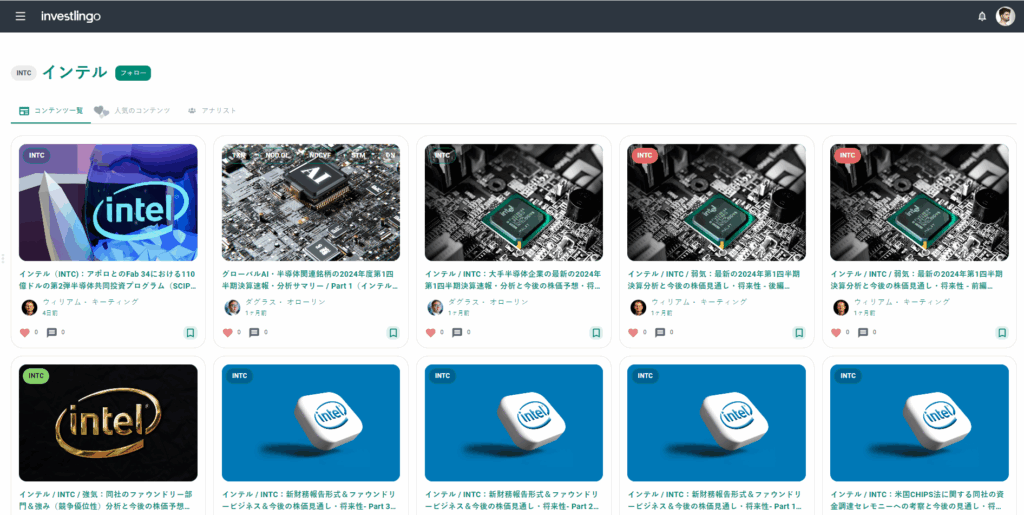Image resolution: width=1024 pixels, height=515 pixels.
Task: Open the 弱気 article title ending 後編
Action: coord(716,280)
